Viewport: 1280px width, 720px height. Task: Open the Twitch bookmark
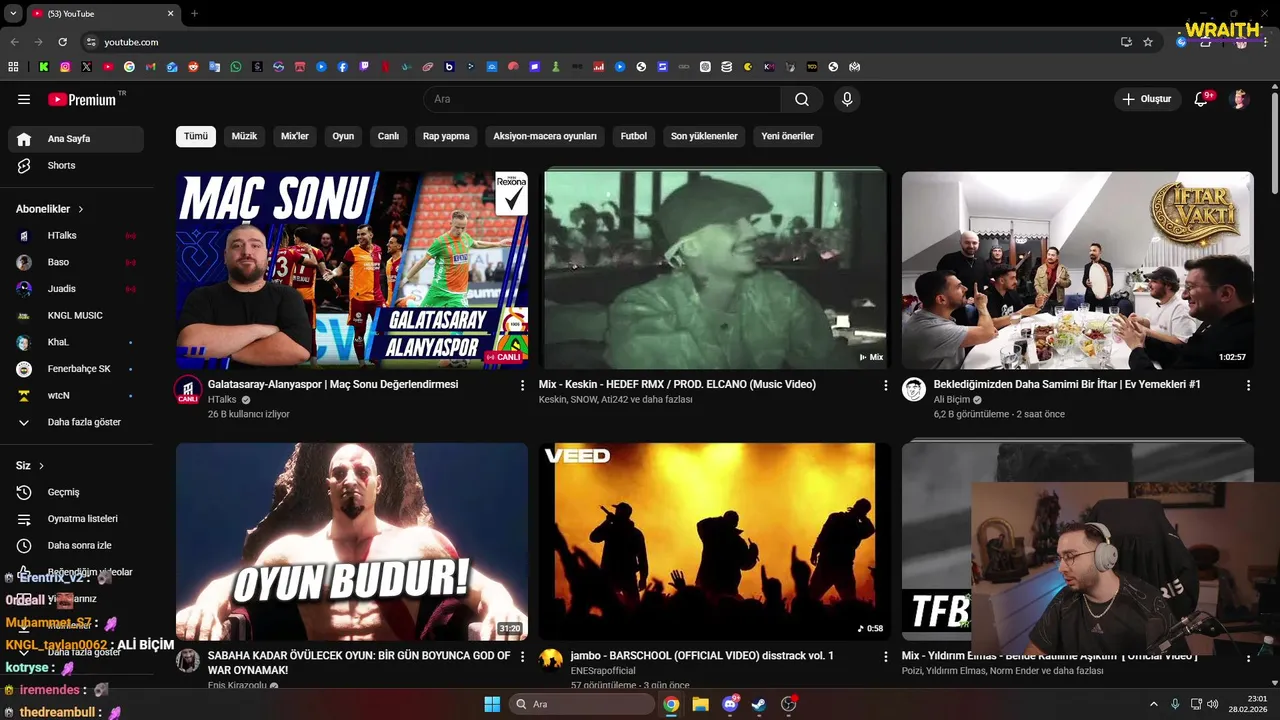[x=364, y=67]
